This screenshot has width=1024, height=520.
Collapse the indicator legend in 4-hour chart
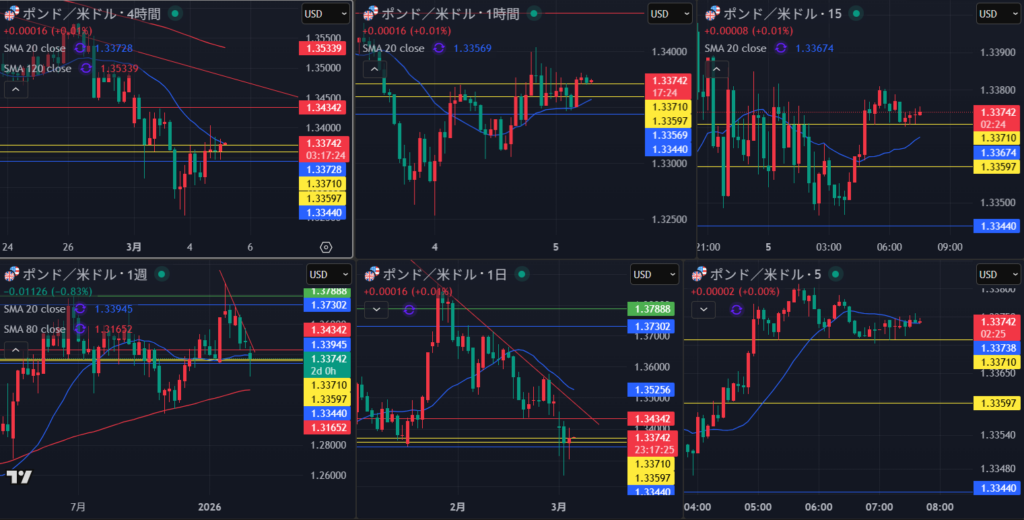(x=16, y=89)
